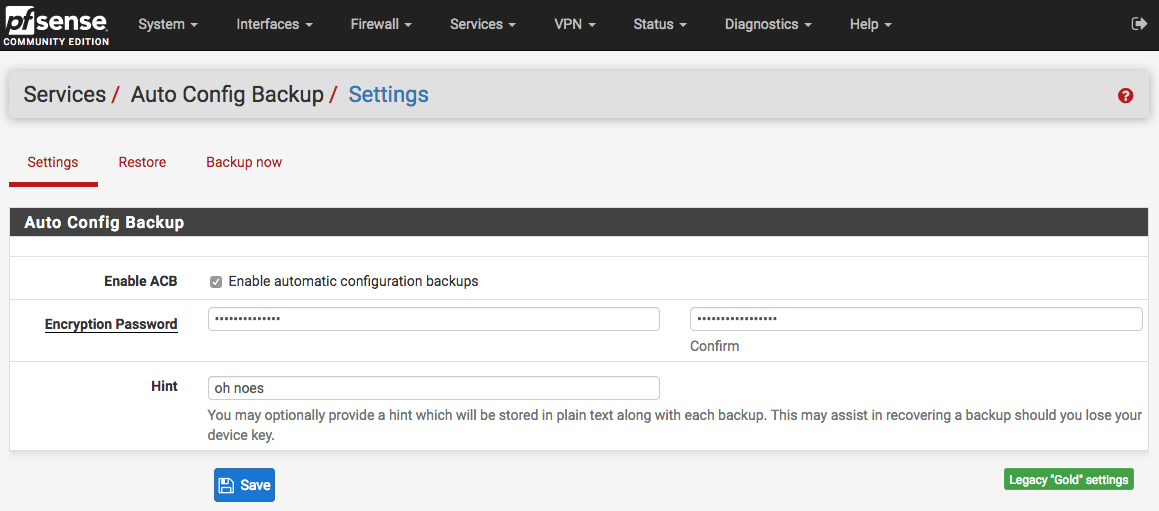Switch to the Backup now tab
Viewport: 1159px width, 511px height.
click(x=244, y=162)
